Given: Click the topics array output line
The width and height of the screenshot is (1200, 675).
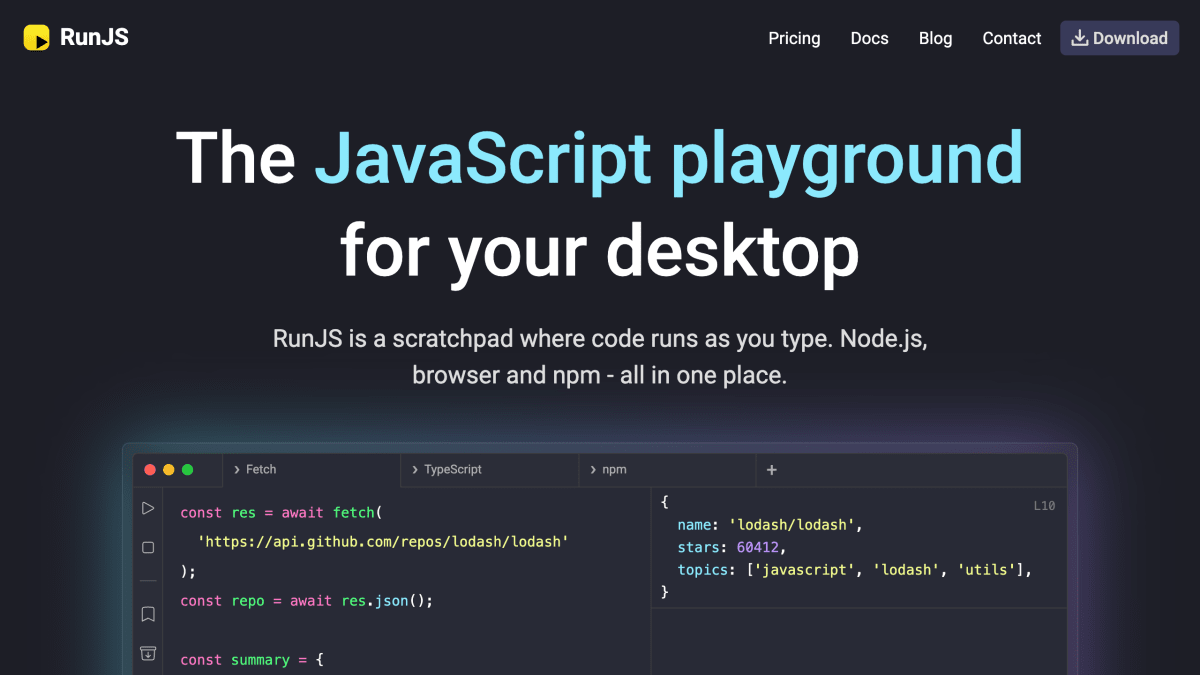Looking at the screenshot, I should pyautogui.click(x=854, y=570).
